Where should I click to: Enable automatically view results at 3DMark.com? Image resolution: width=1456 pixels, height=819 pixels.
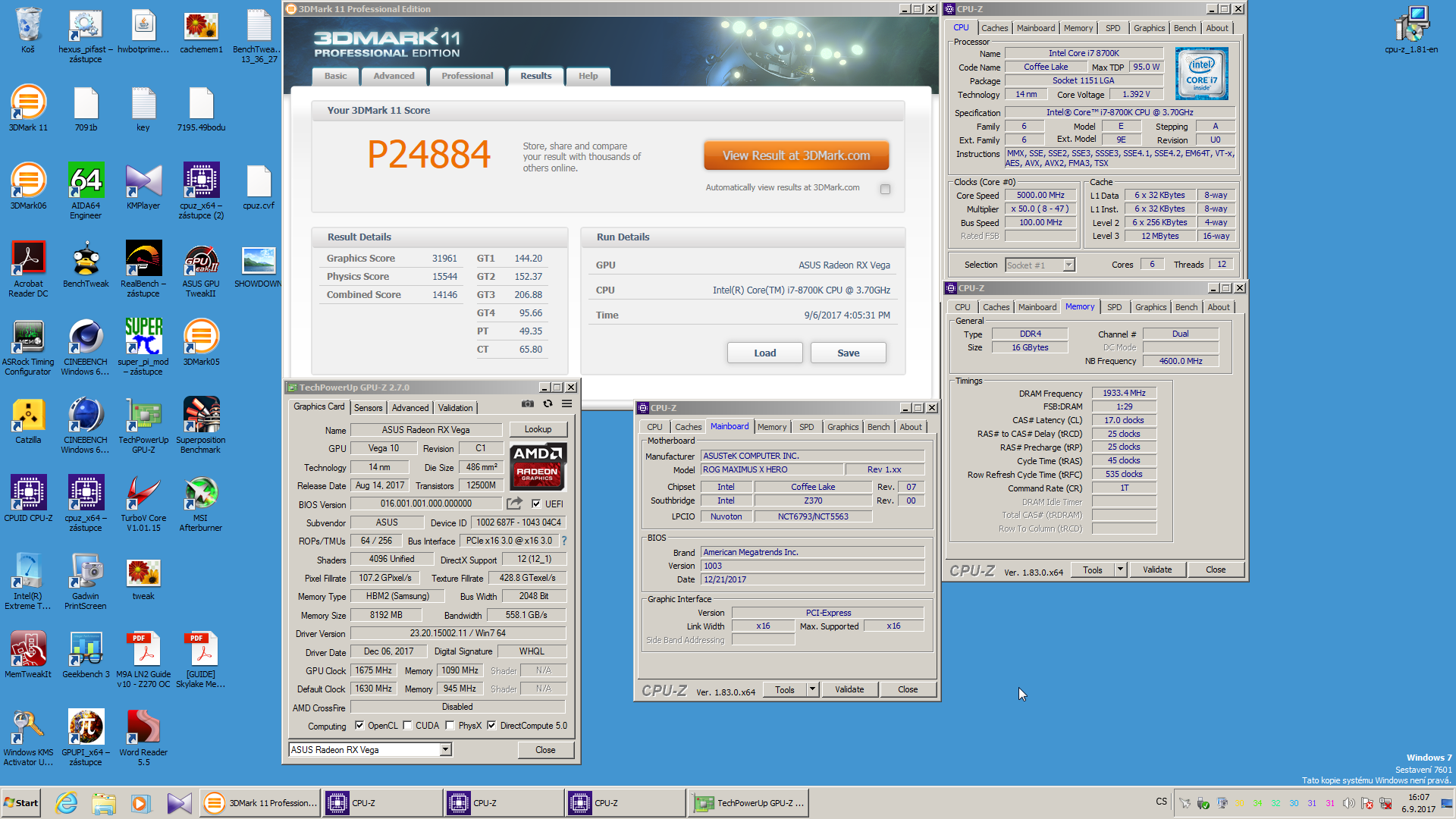pyautogui.click(x=885, y=189)
